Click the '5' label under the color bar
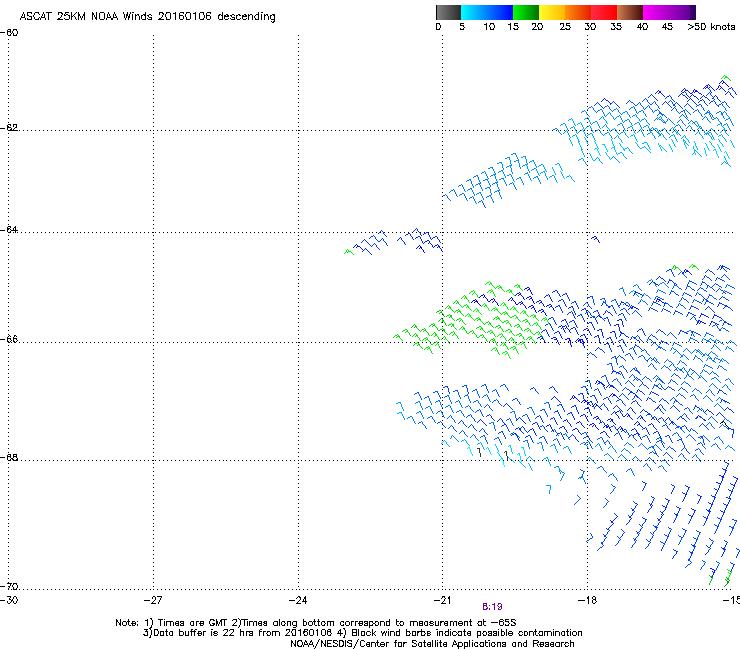The image size is (740, 650). point(462,27)
